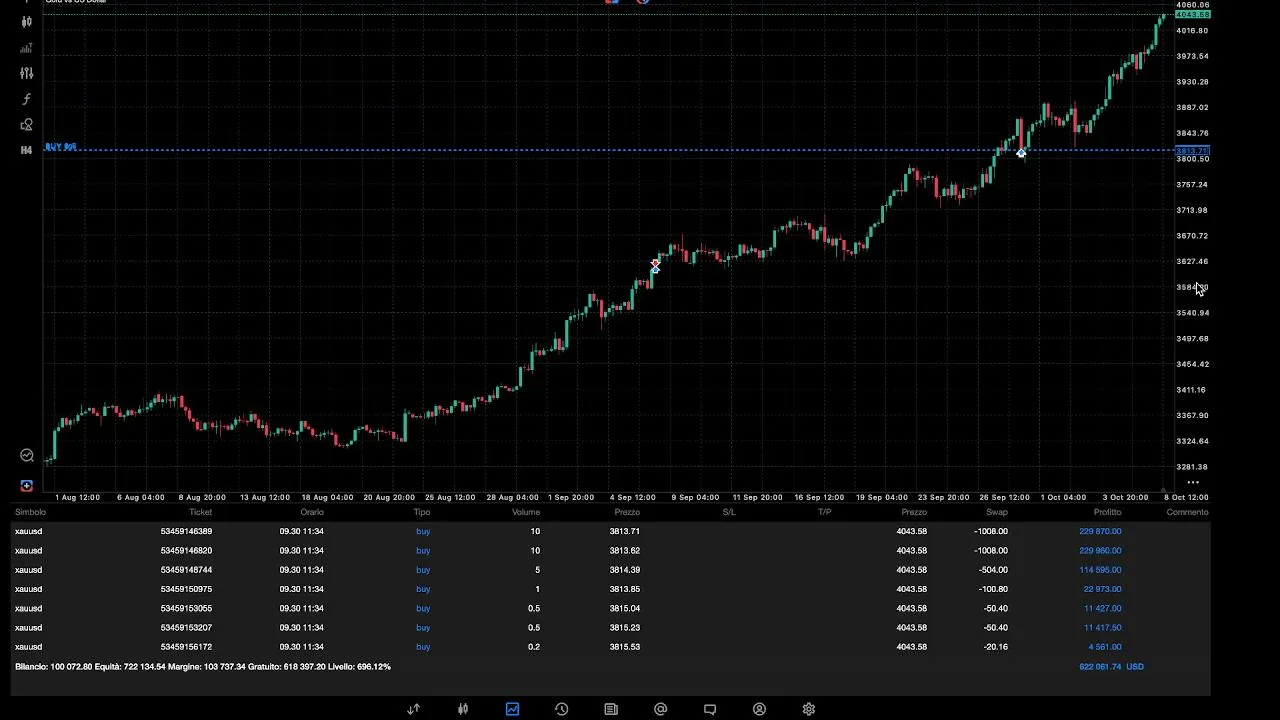This screenshot has height=720, width=1280.
Task: Select ticket 53459146820
Action: 186,550
